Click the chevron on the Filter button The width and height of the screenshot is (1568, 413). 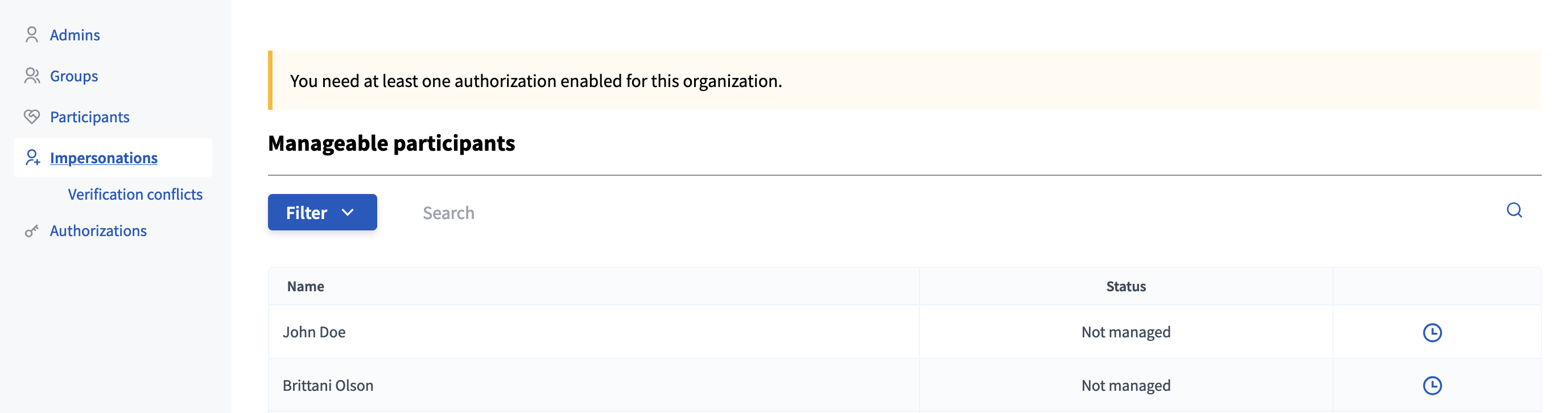348,212
